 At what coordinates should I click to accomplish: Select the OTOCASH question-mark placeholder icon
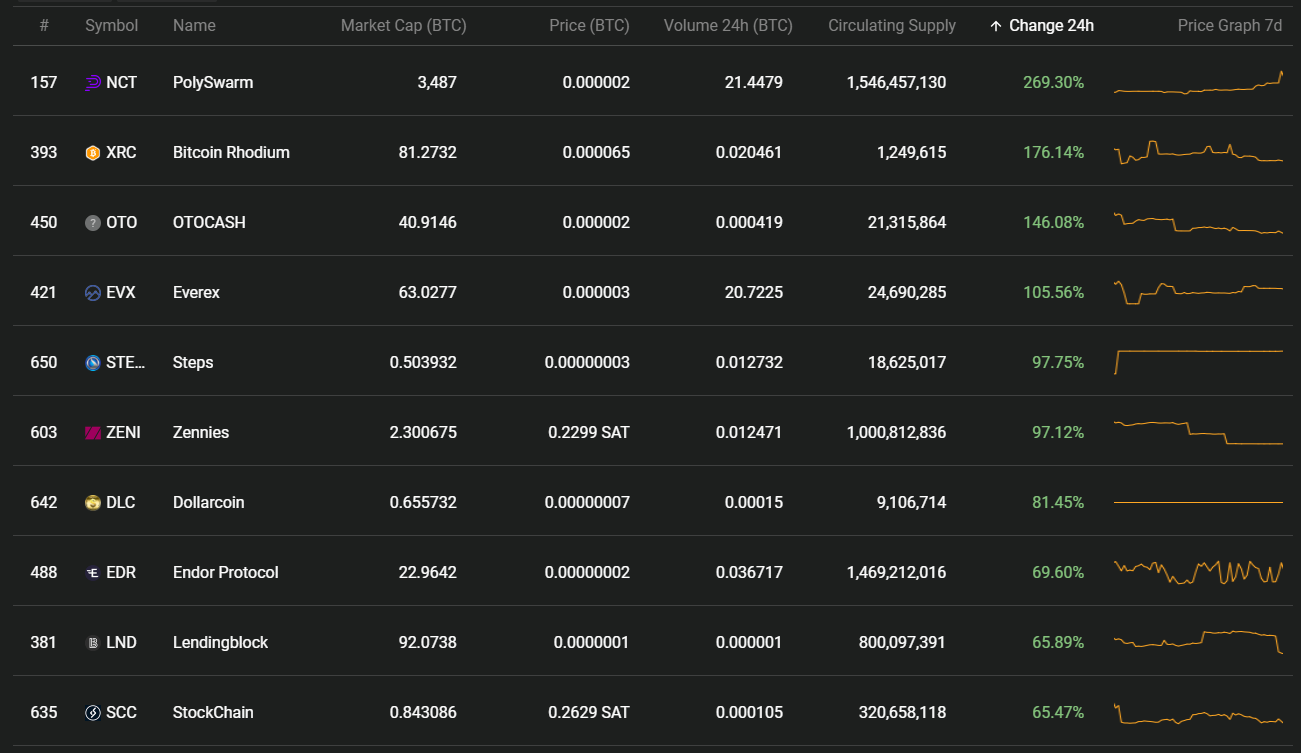[x=93, y=222]
